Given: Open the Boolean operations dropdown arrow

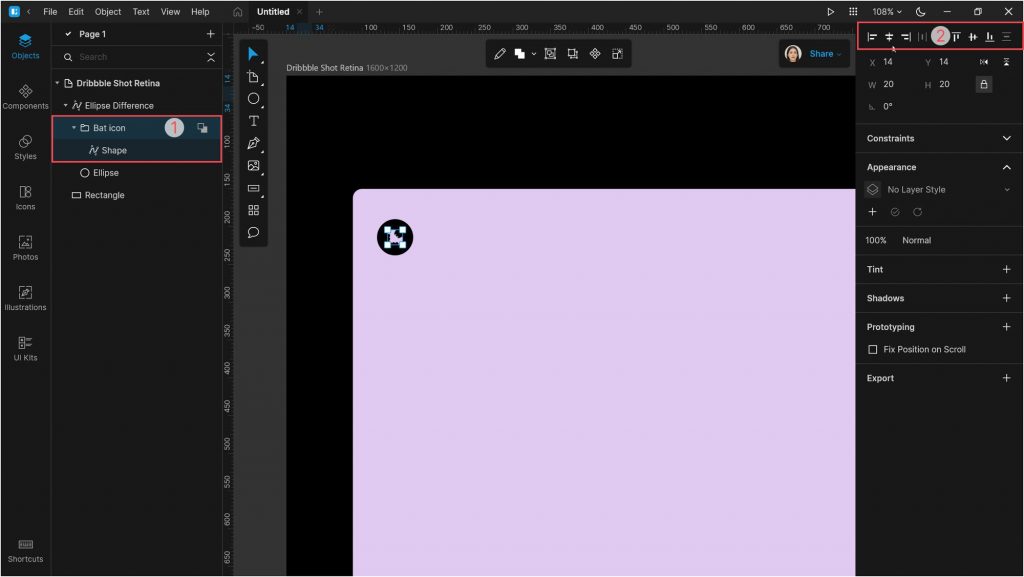Looking at the screenshot, I should 534,54.
